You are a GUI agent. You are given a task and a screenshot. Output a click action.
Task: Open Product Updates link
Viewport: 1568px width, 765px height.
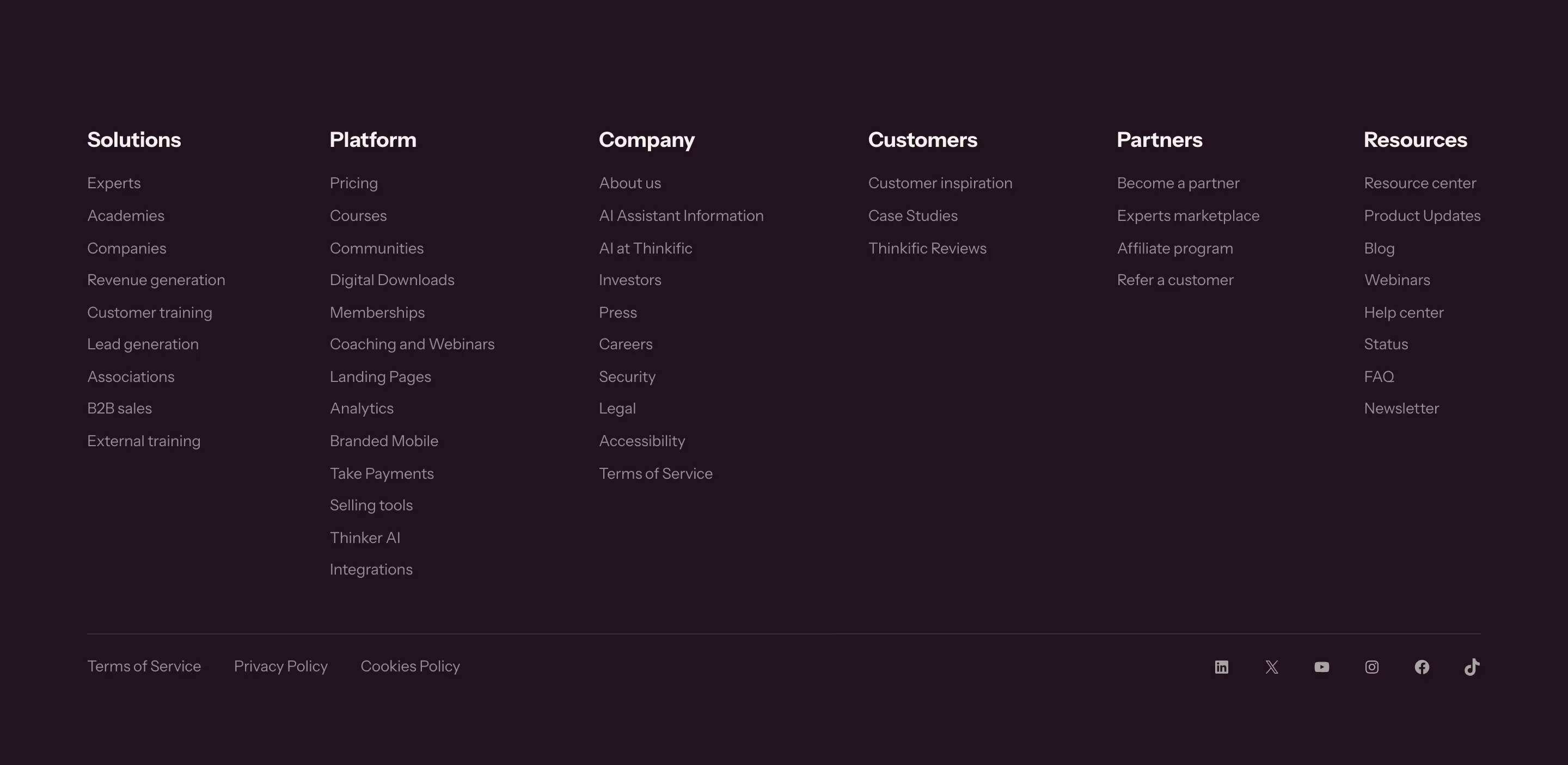point(1422,216)
